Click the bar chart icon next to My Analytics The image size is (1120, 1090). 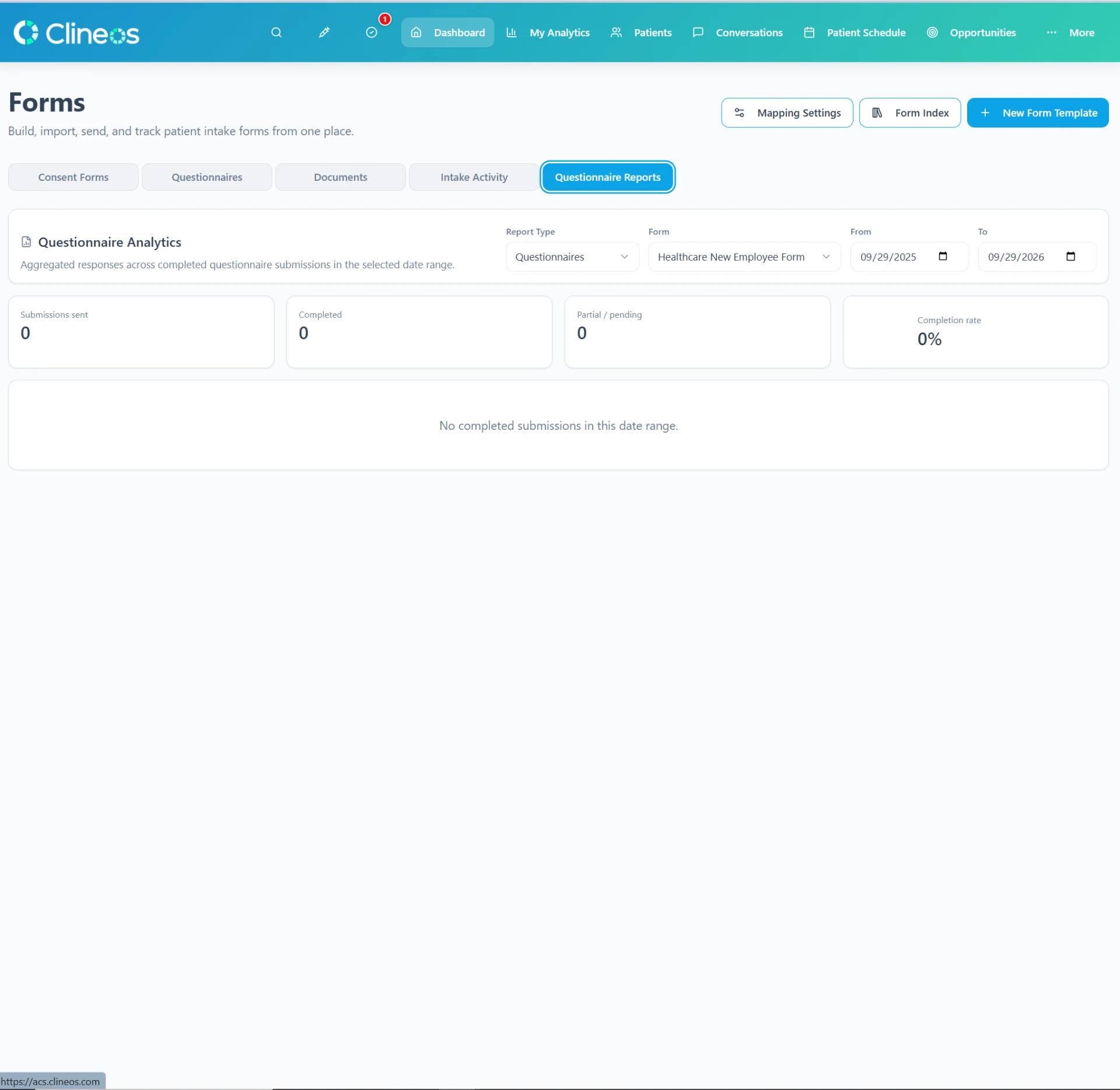click(512, 33)
